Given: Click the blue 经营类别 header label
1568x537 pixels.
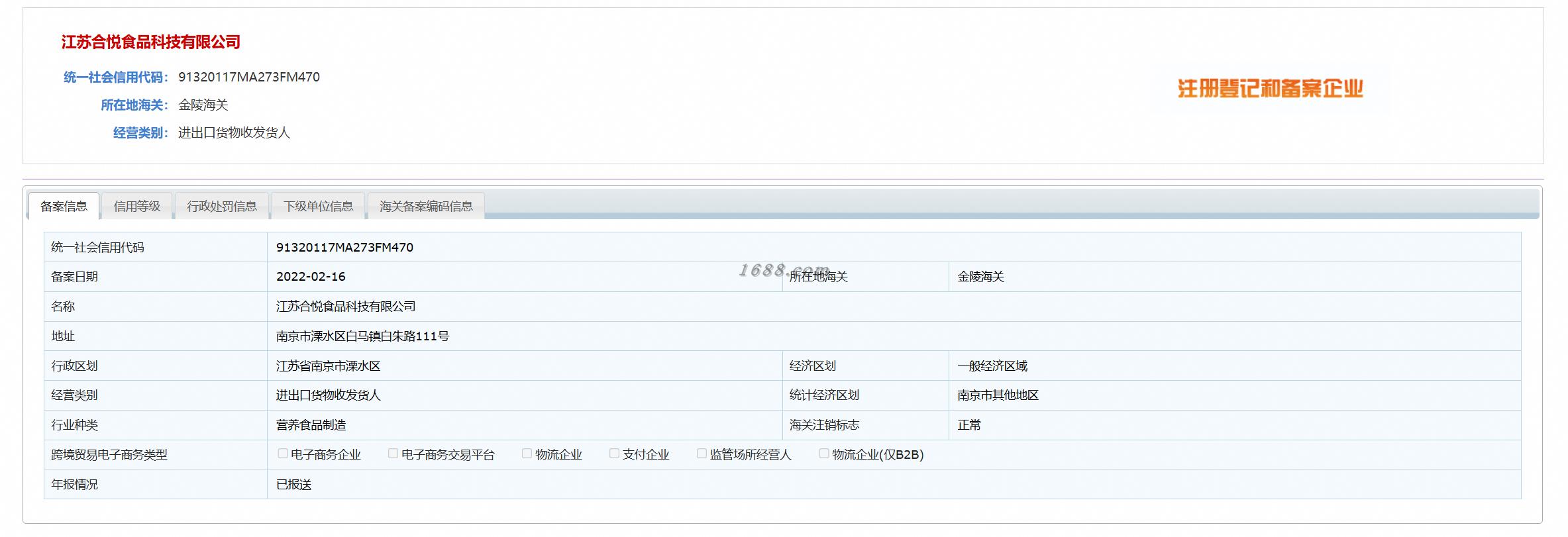Looking at the screenshot, I should pyautogui.click(x=140, y=132).
